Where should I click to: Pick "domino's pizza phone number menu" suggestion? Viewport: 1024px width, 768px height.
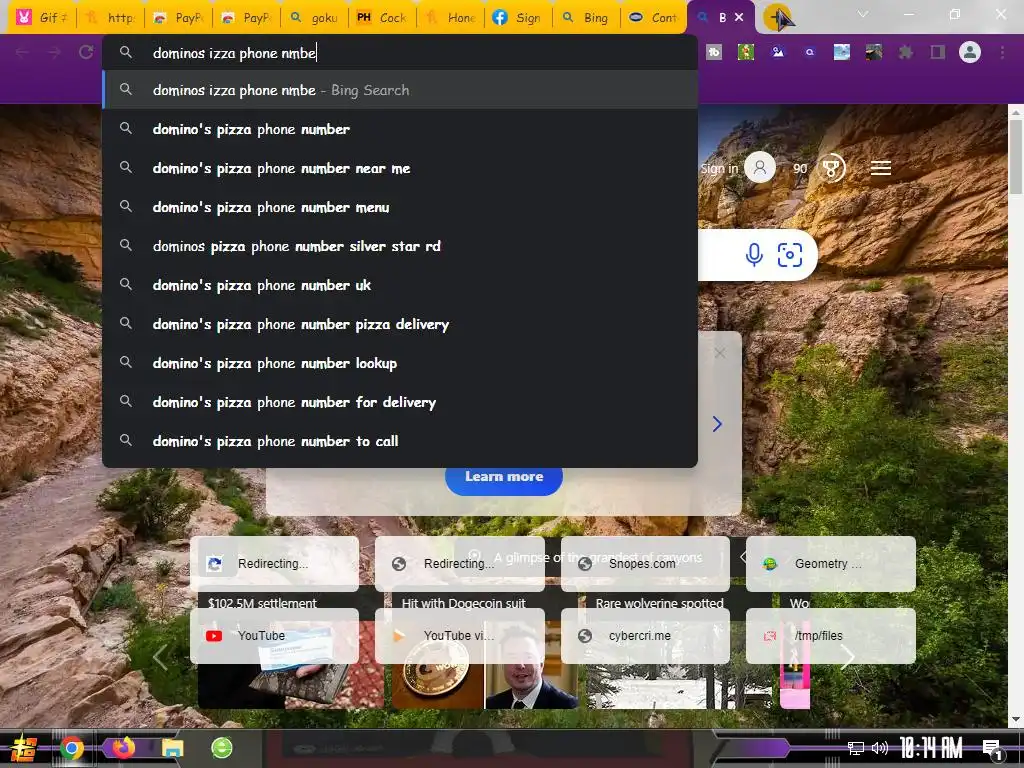(400, 207)
